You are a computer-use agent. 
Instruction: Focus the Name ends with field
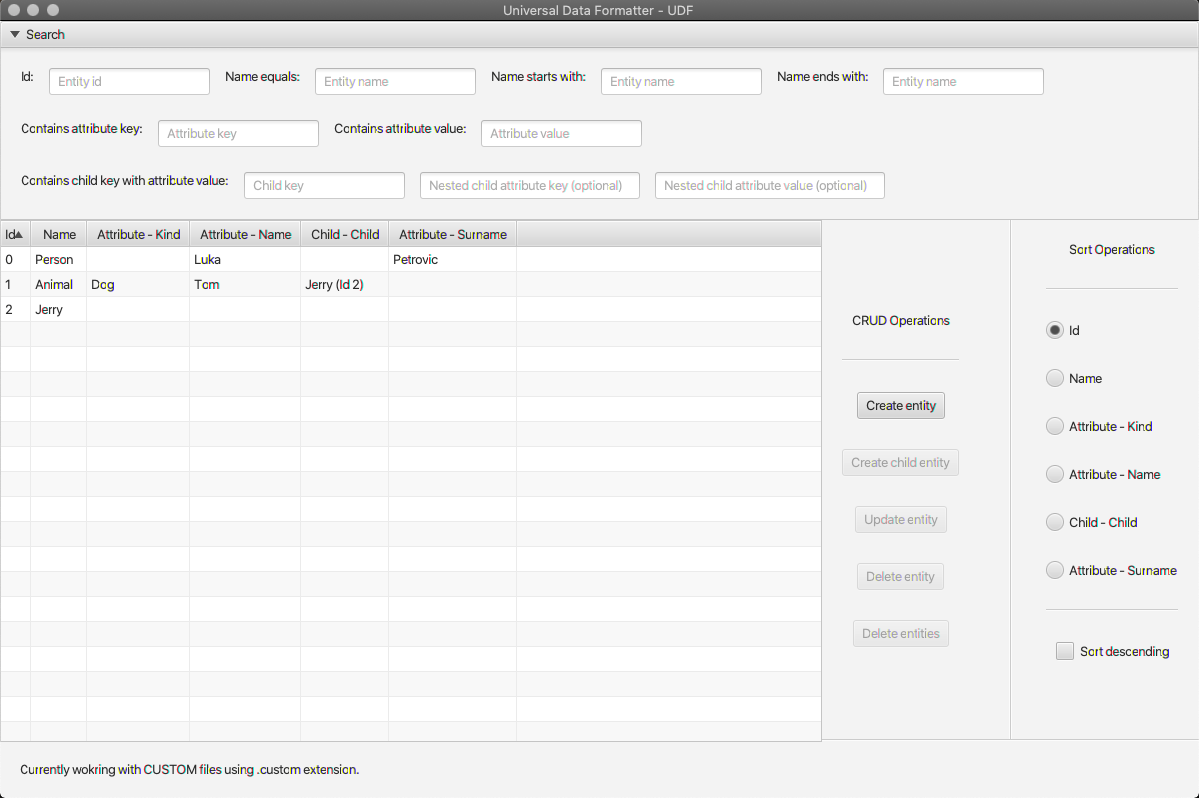pyautogui.click(x=963, y=82)
